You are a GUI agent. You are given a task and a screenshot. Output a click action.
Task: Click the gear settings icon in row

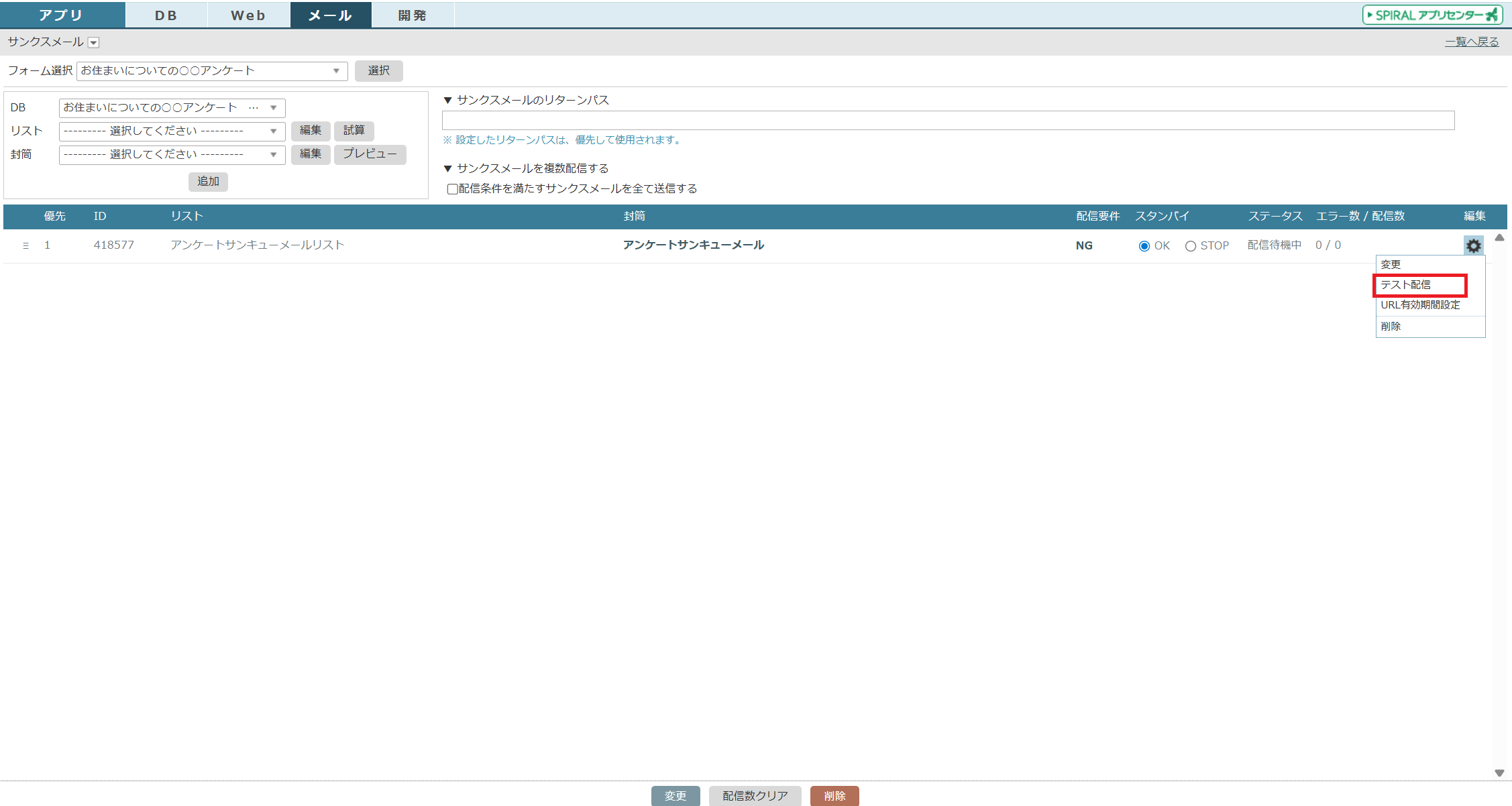click(x=1472, y=245)
